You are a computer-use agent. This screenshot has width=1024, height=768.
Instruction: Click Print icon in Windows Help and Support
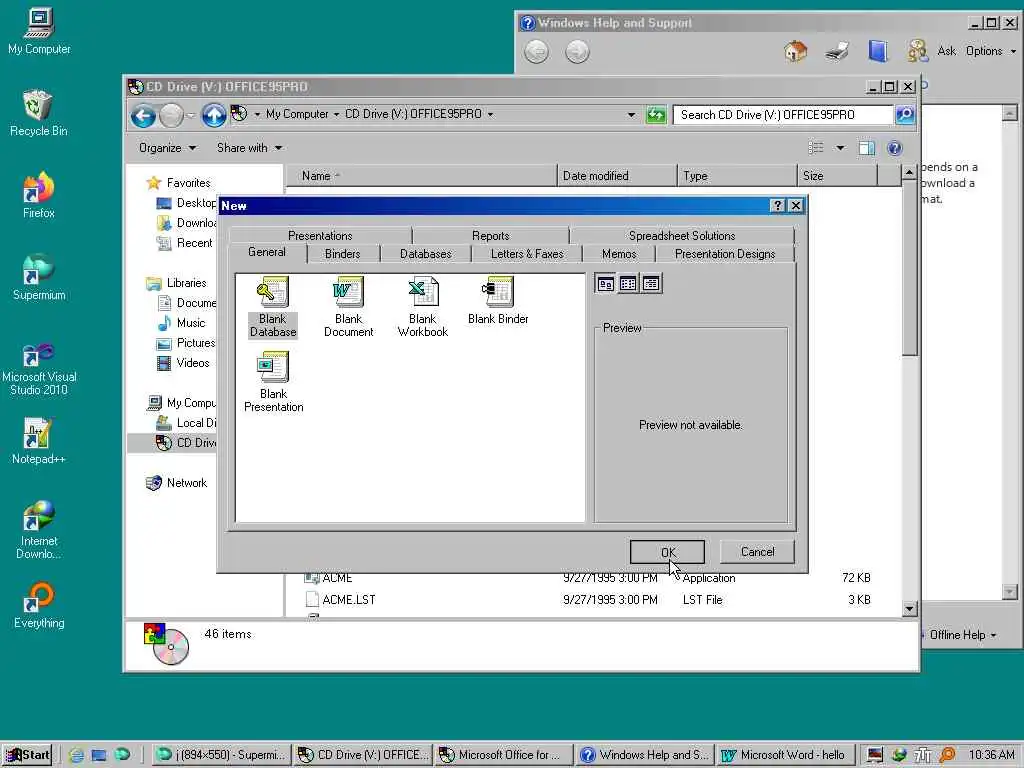click(837, 51)
